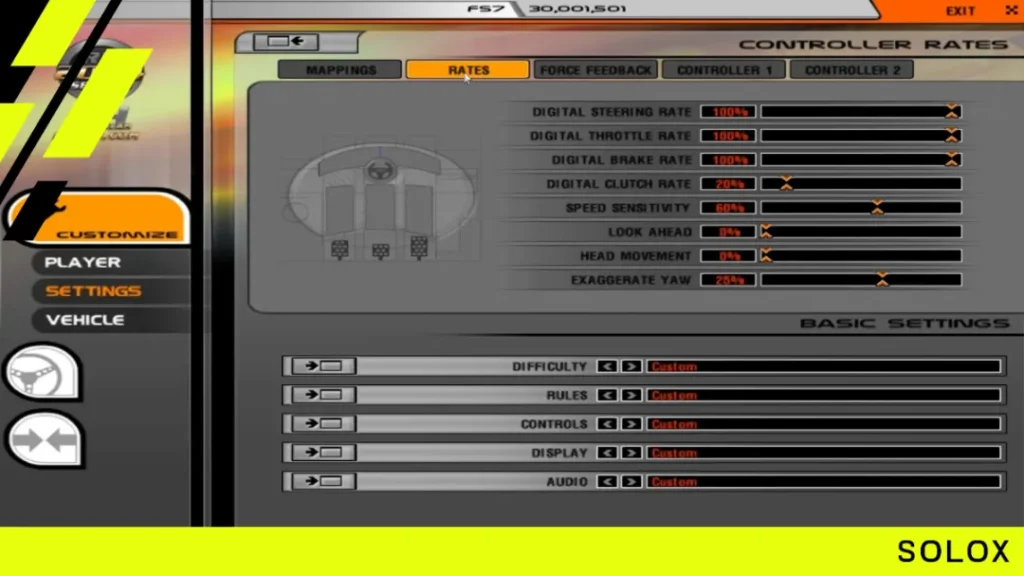Click the Rules next arrow
The width and height of the screenshot is (1024, 576).
(632, 395)
